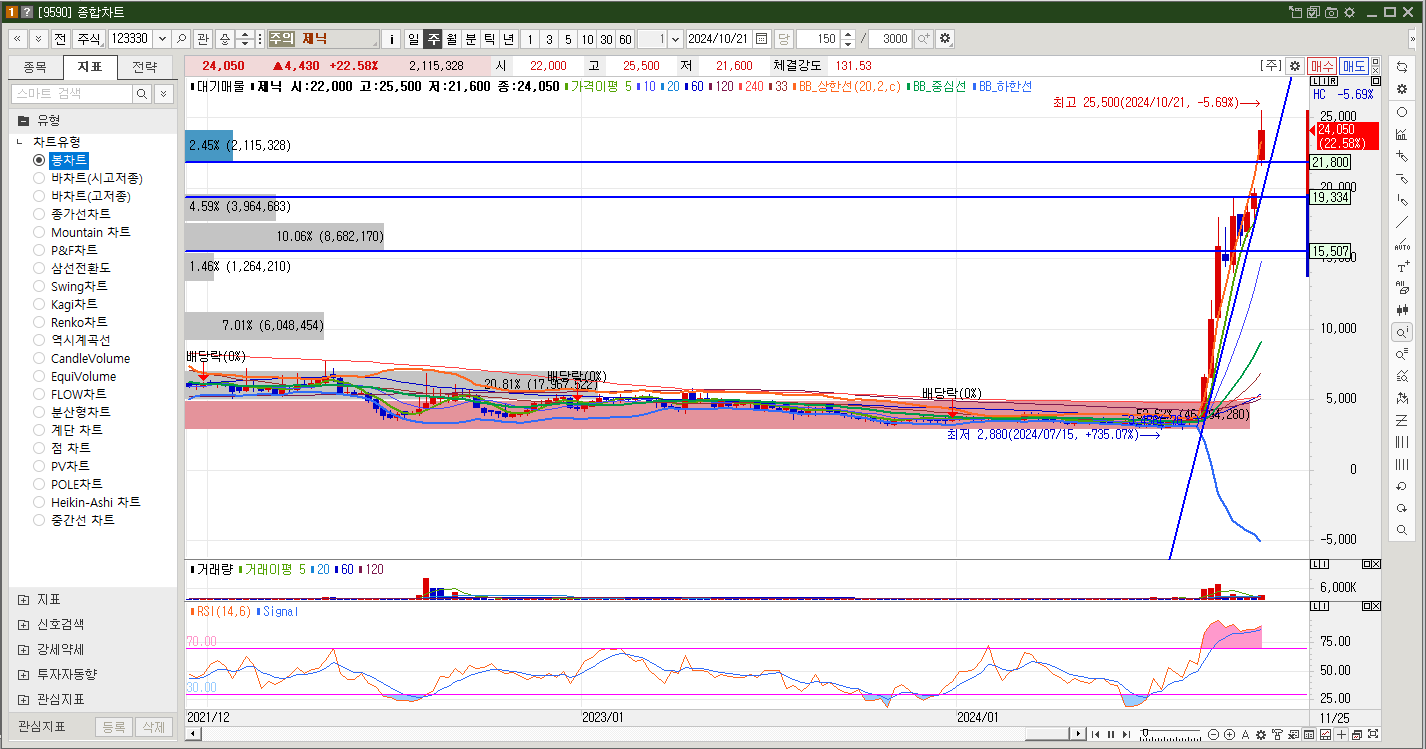Click the zoom in plus icon in the bottom bar

click(1229, 734)
